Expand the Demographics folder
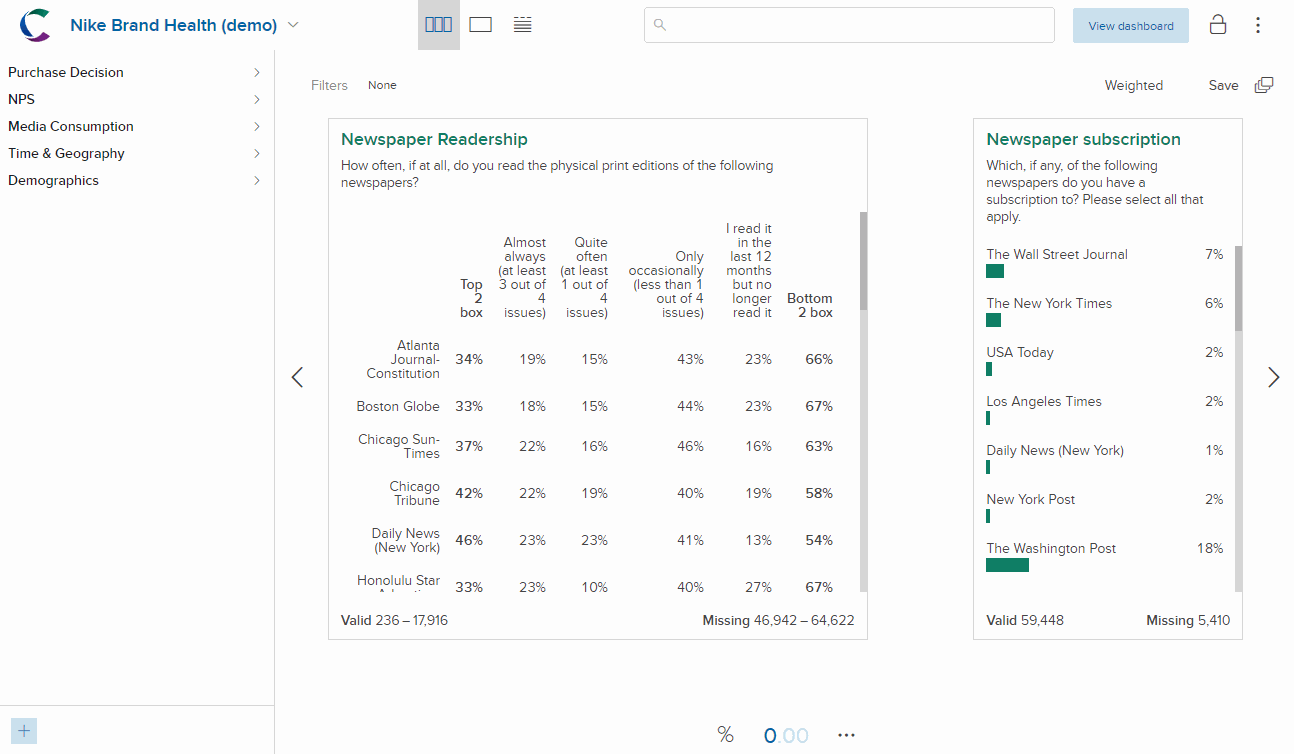 (135, 180)
